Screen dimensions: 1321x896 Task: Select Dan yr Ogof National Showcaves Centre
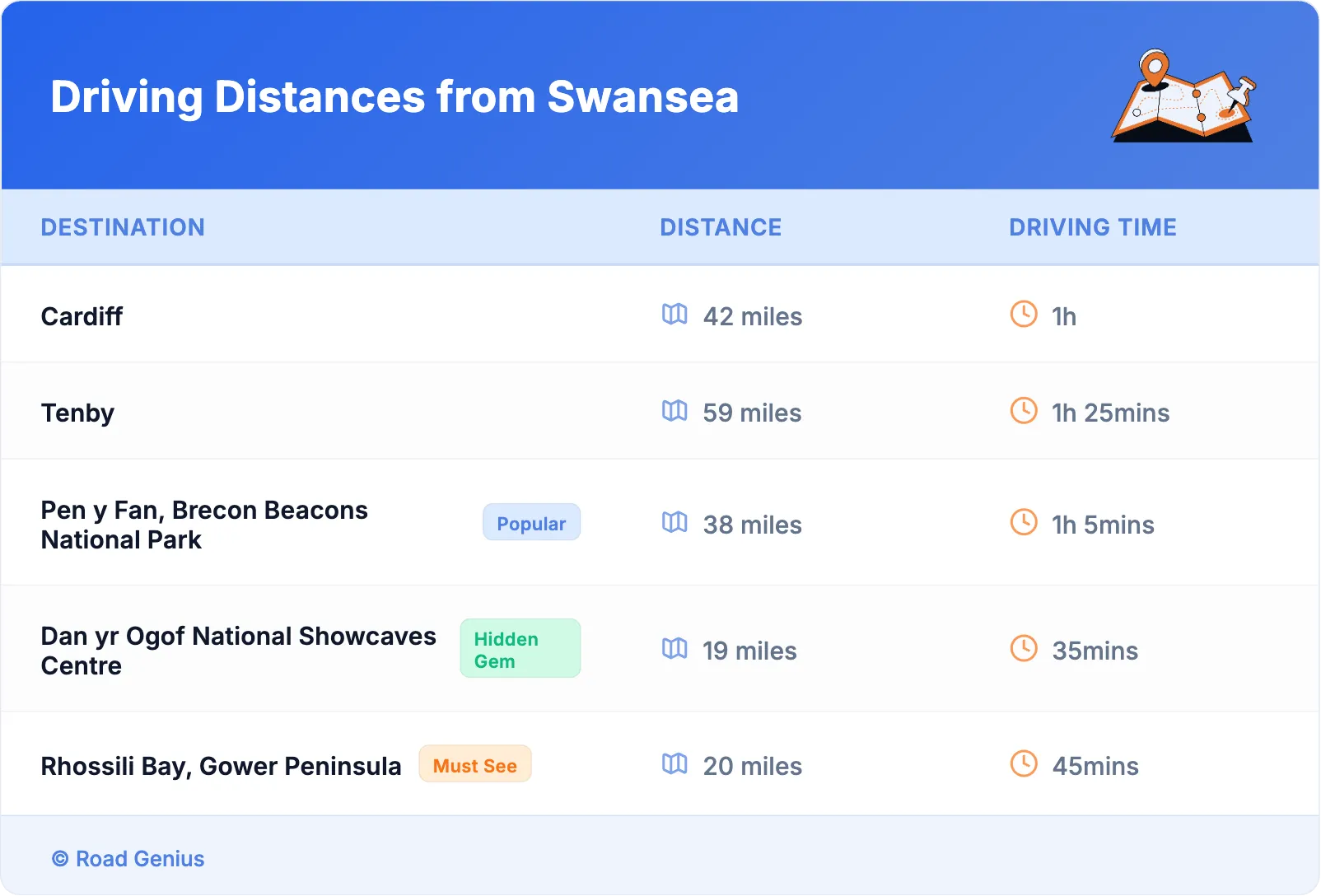click(239, 651)
